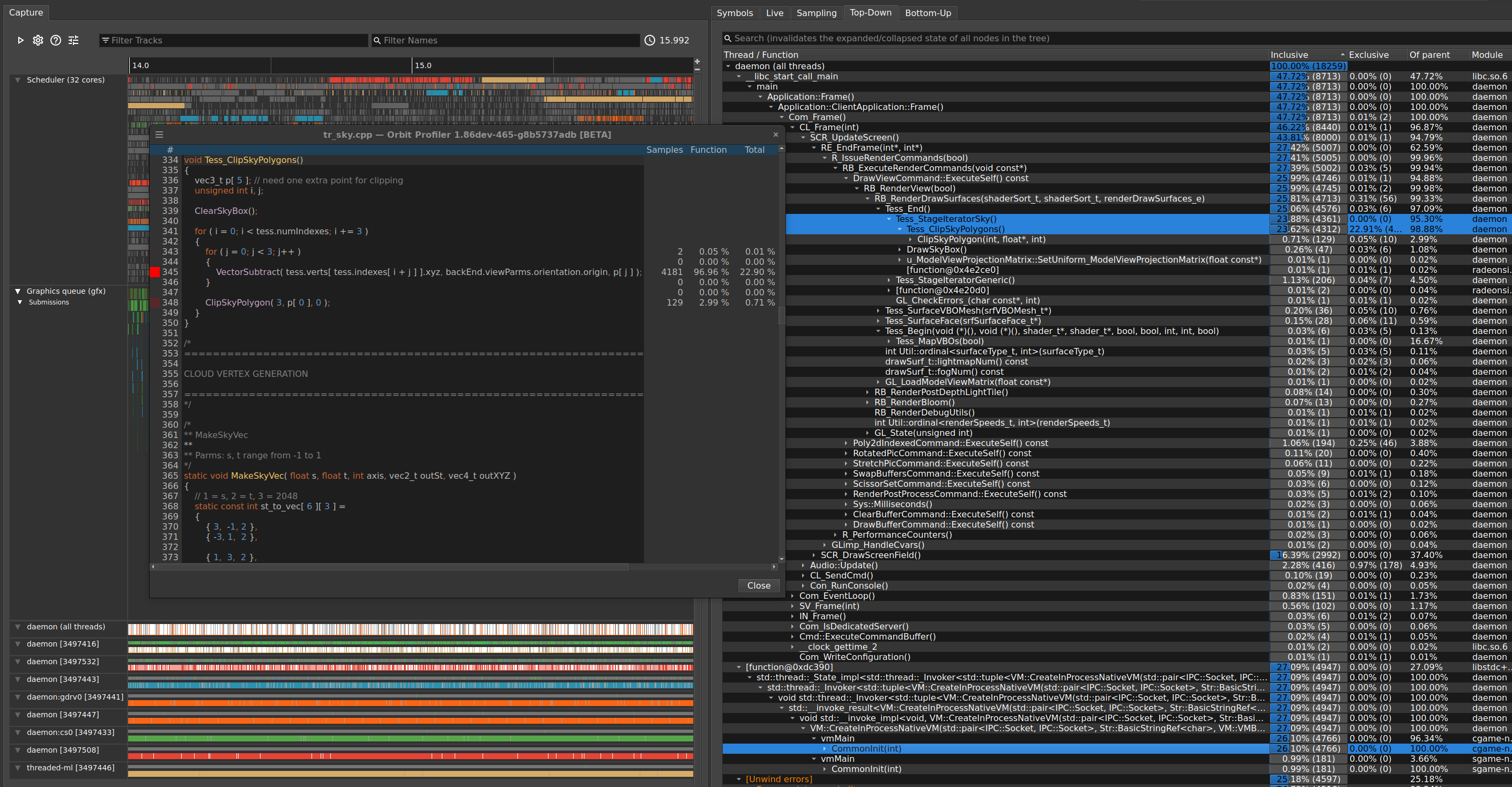
Task: Open the Symbols tab
Action: click(x=735, y=12)
